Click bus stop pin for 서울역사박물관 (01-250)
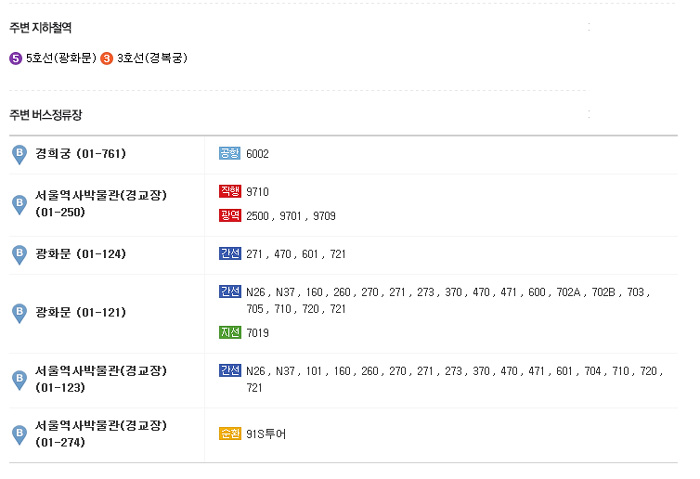The image size is (700, 479). coord(19,204)
